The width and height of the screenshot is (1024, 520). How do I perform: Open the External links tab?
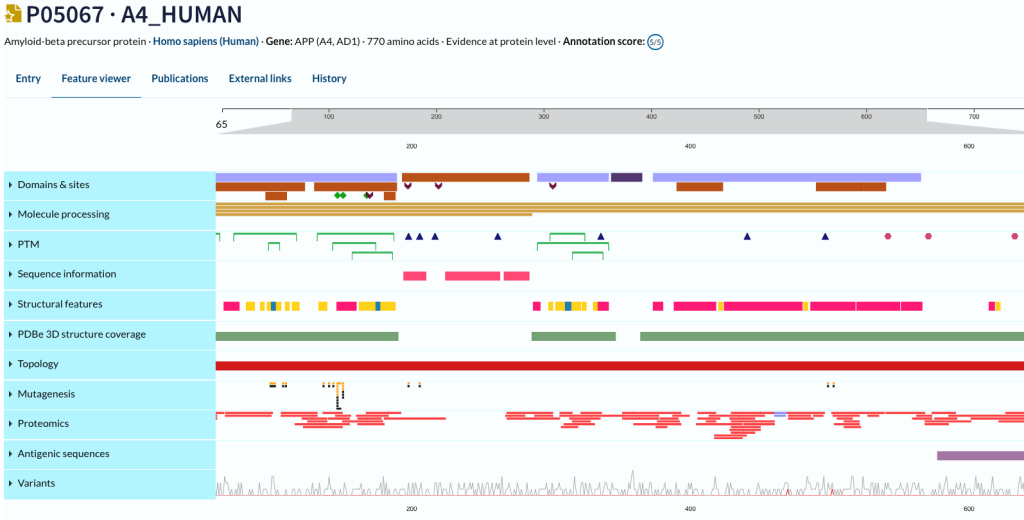click(260, 78)
